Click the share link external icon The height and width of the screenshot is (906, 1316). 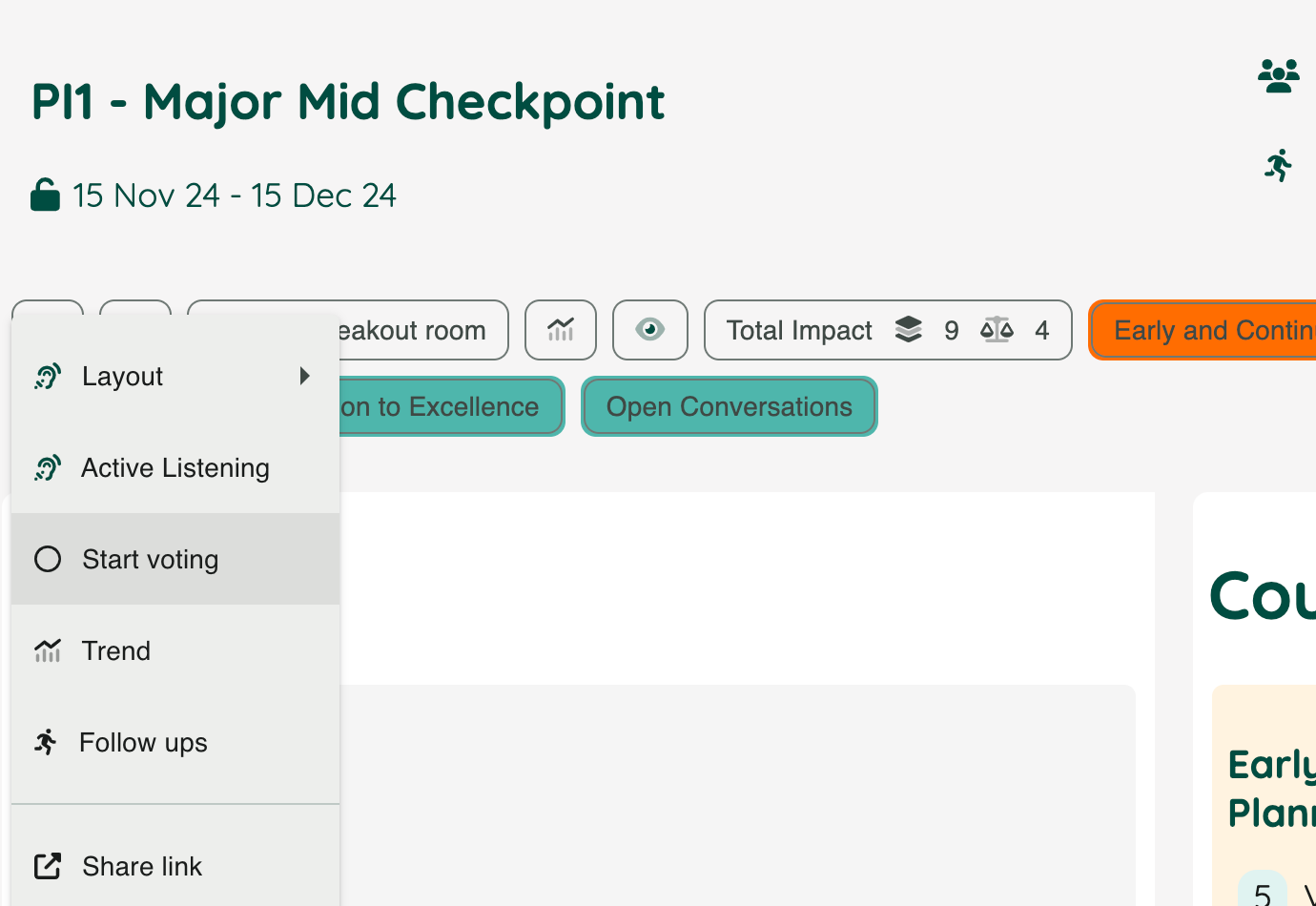pyautogui.click(x=48, y=866)
